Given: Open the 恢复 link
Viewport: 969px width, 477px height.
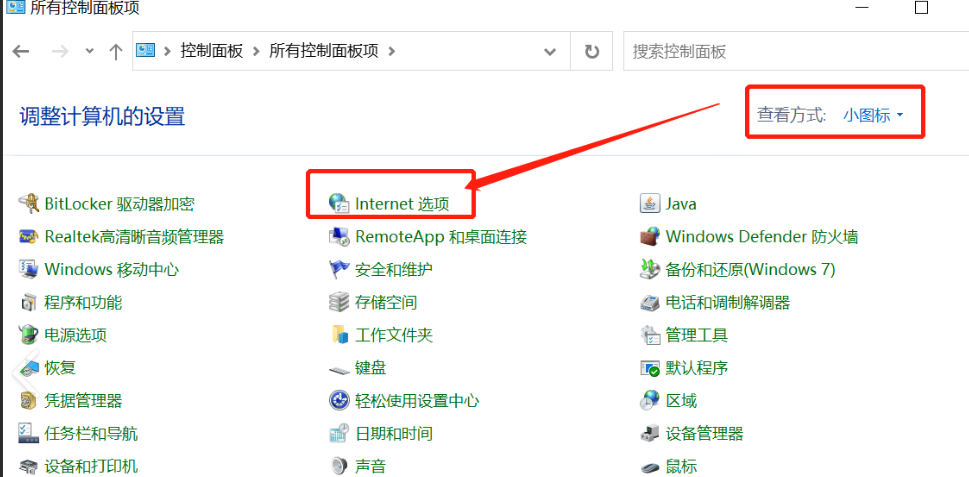Looking at the screenshot, I should pyautogui.click(x=60, y=368).
